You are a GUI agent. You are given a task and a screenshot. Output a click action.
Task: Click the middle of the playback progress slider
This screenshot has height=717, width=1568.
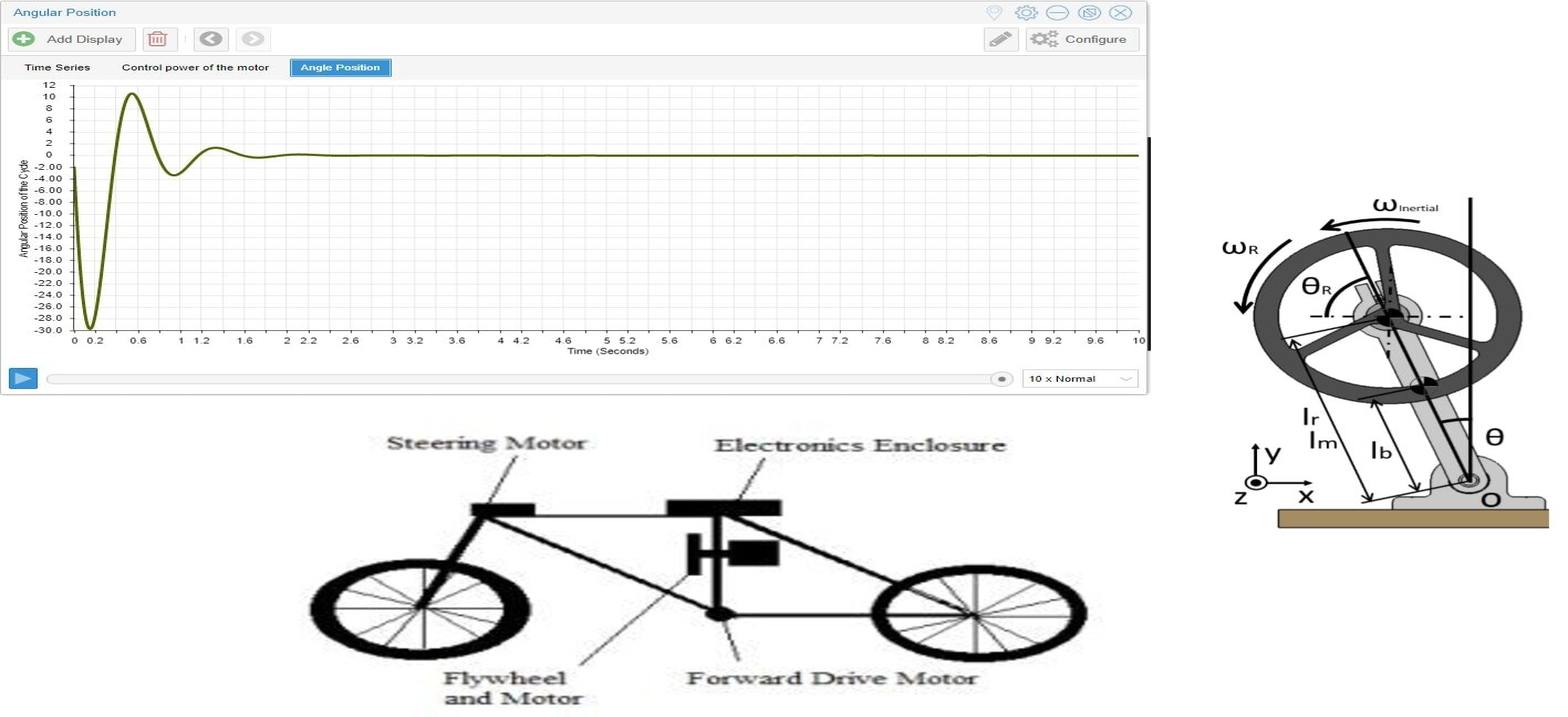pos(520,379)
